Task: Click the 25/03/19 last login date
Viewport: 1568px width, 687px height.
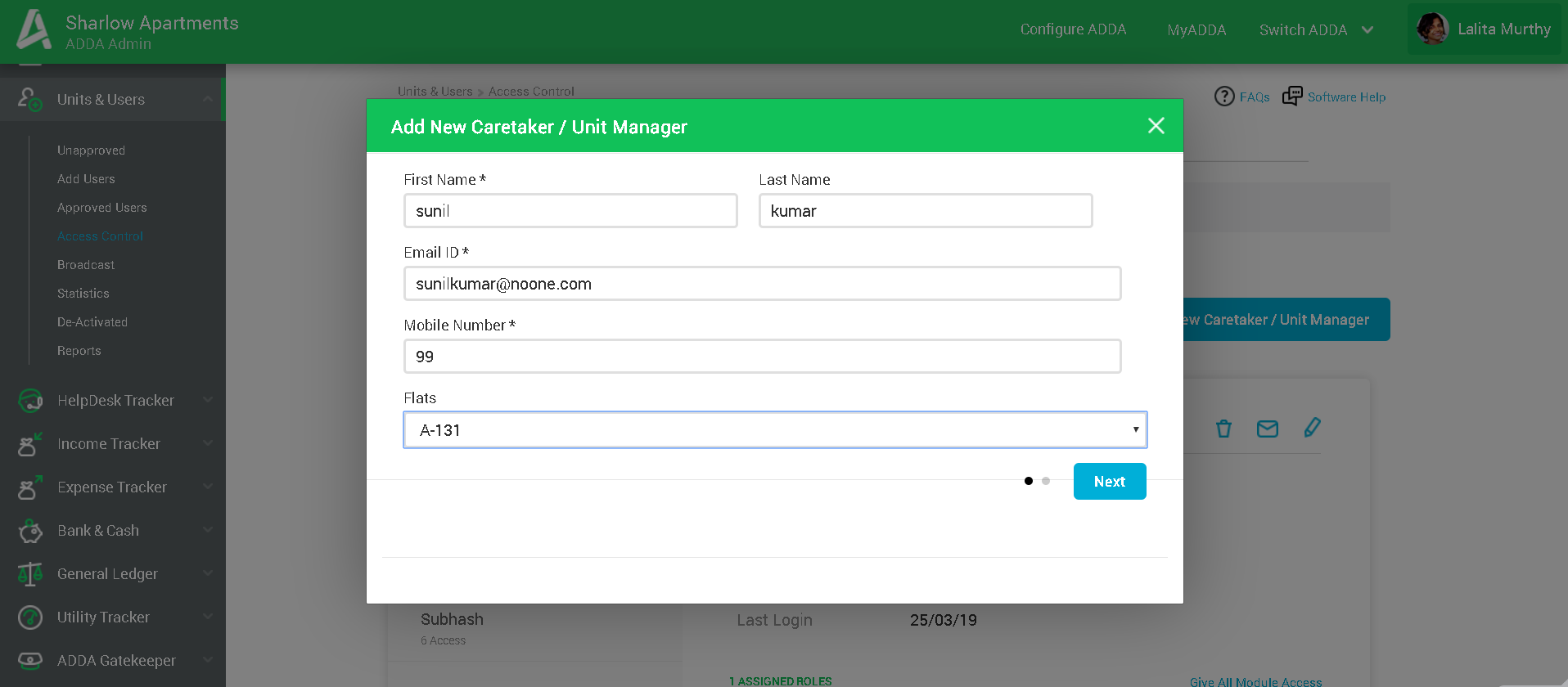Action: coord(944,621)
